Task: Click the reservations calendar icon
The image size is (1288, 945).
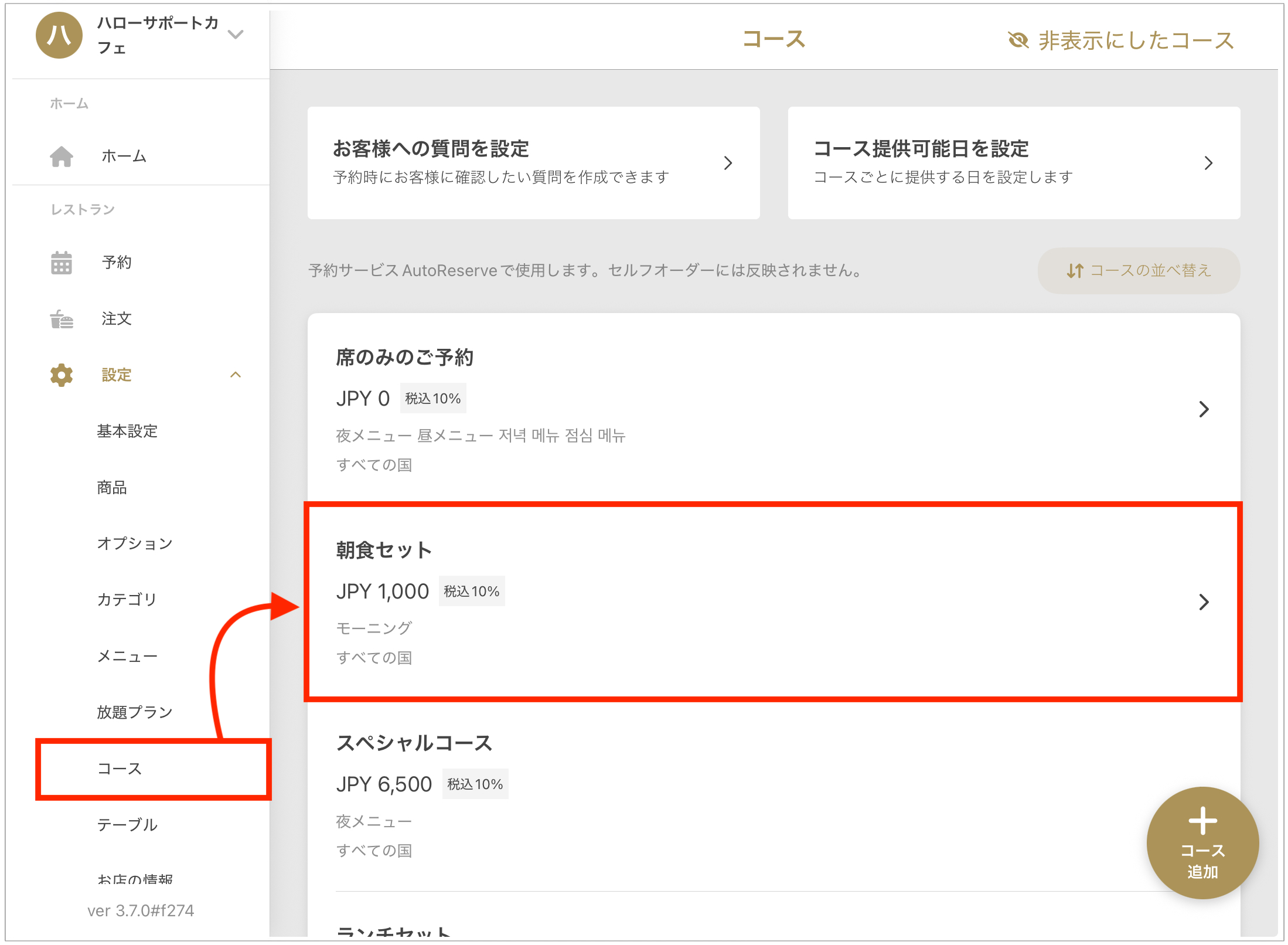Action: pos(61,263)
